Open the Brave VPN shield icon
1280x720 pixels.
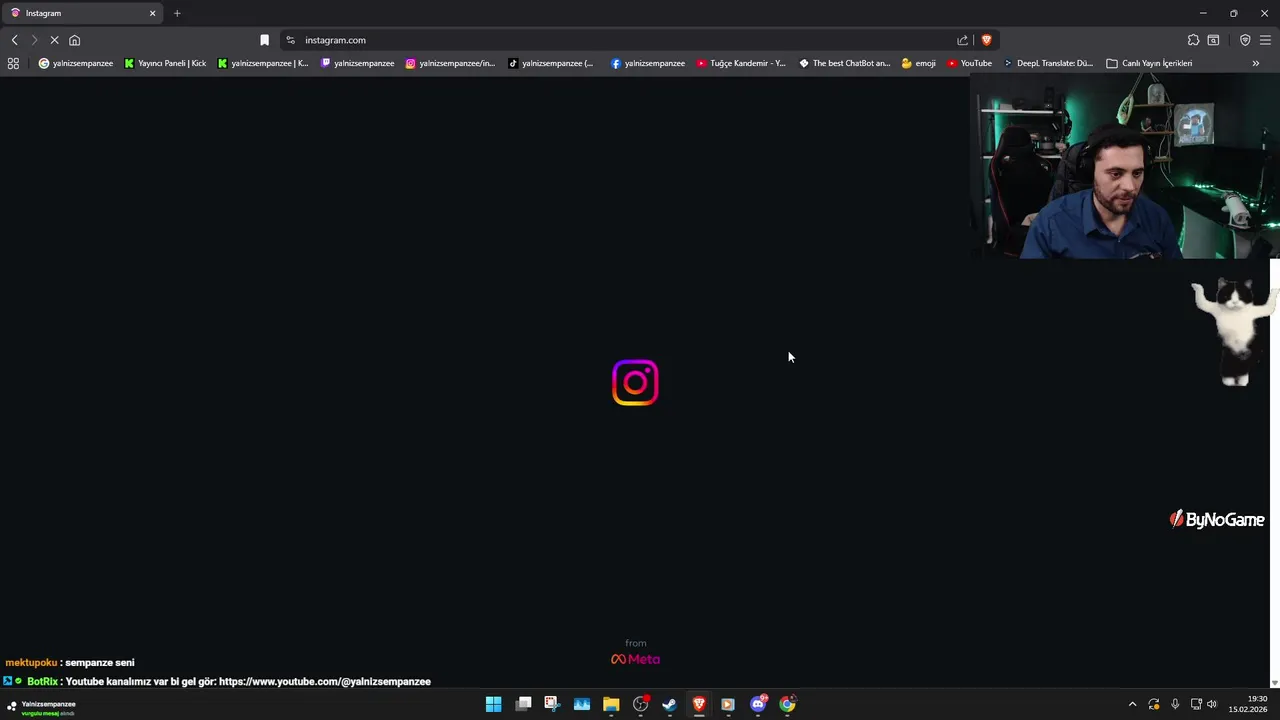click(x=1245, y=40)
